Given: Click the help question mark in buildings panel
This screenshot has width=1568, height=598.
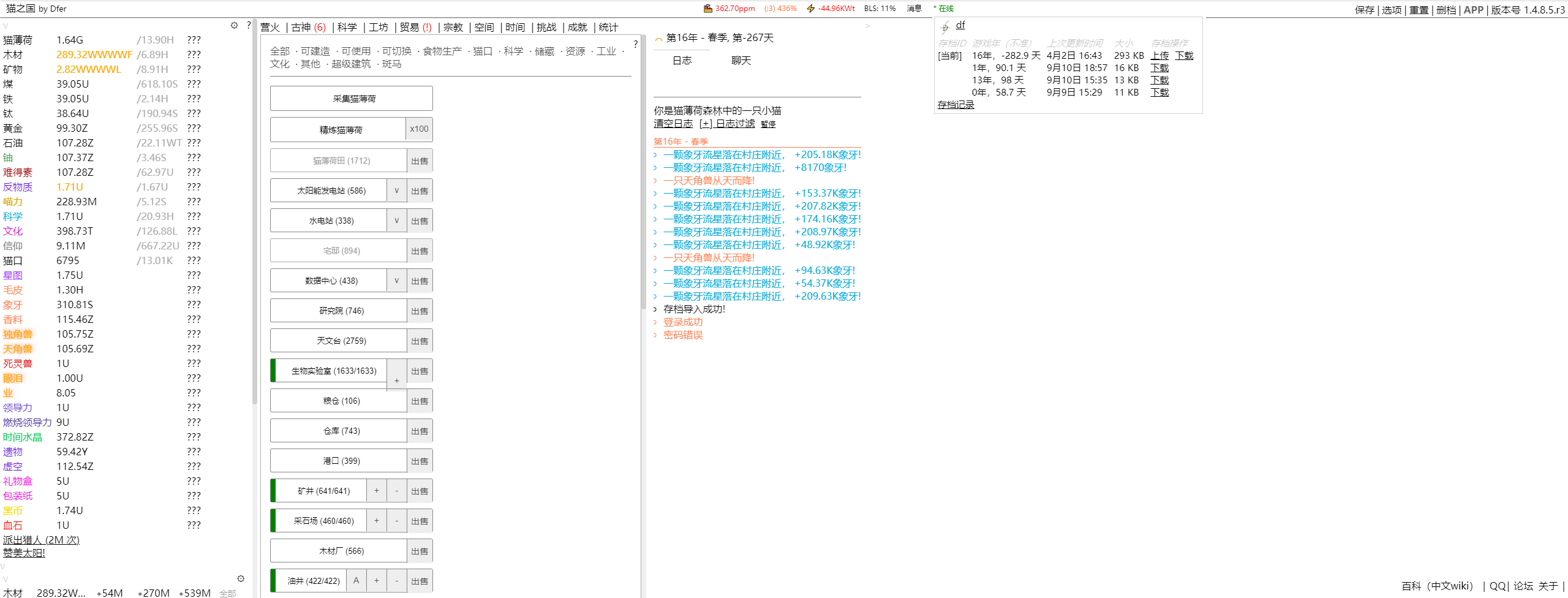Looking at the screenshot, I should (x=635, y=44).
